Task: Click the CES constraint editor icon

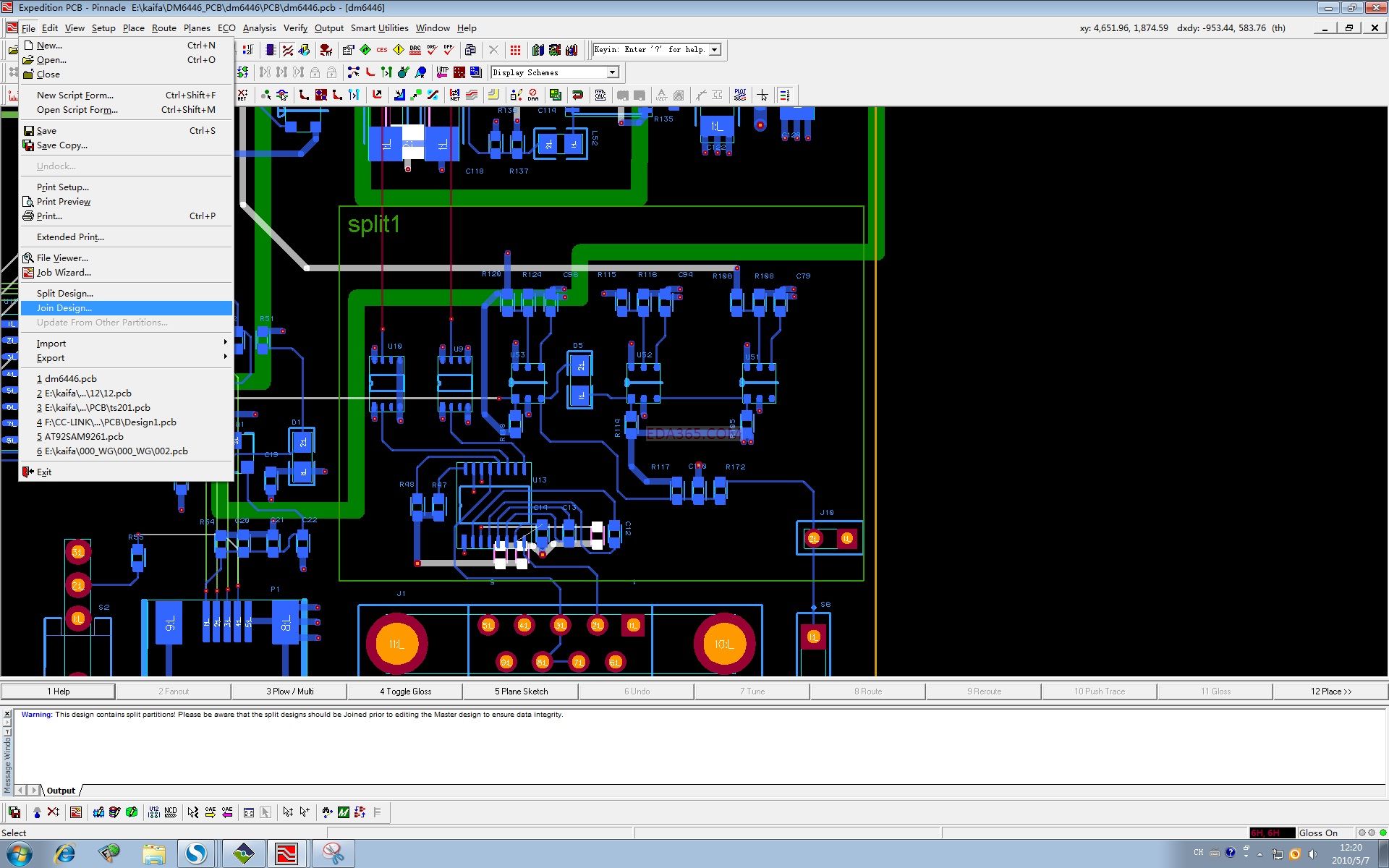Action: [381, 50]
